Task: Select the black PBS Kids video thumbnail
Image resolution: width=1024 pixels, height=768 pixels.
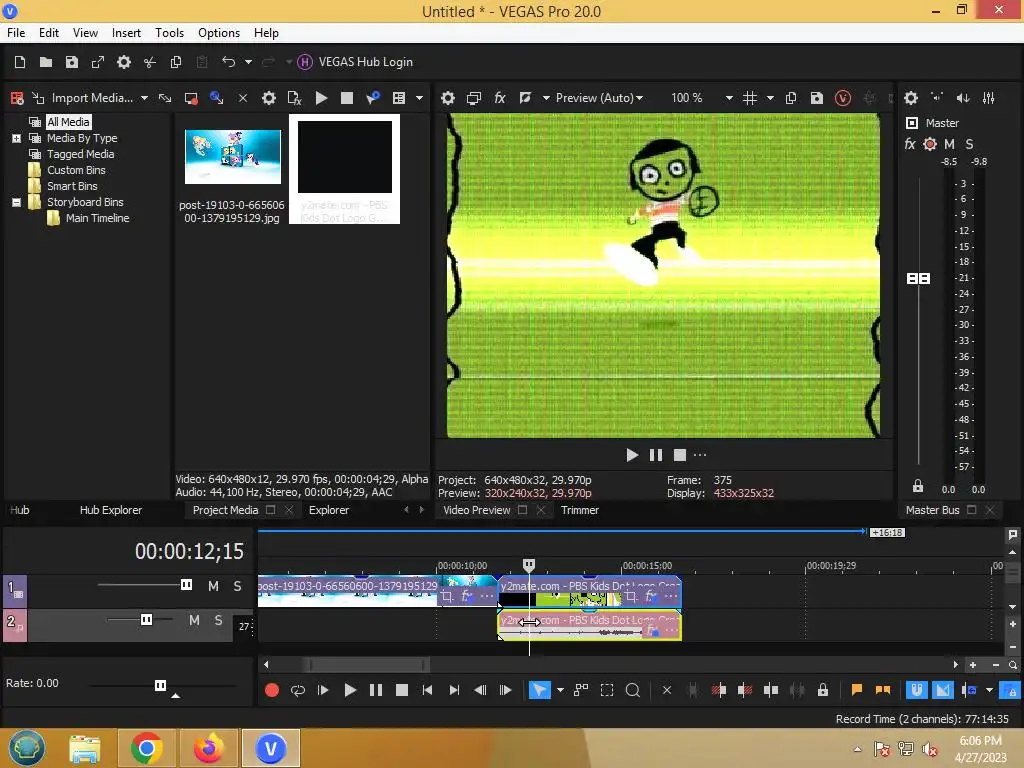Action: 345,157
